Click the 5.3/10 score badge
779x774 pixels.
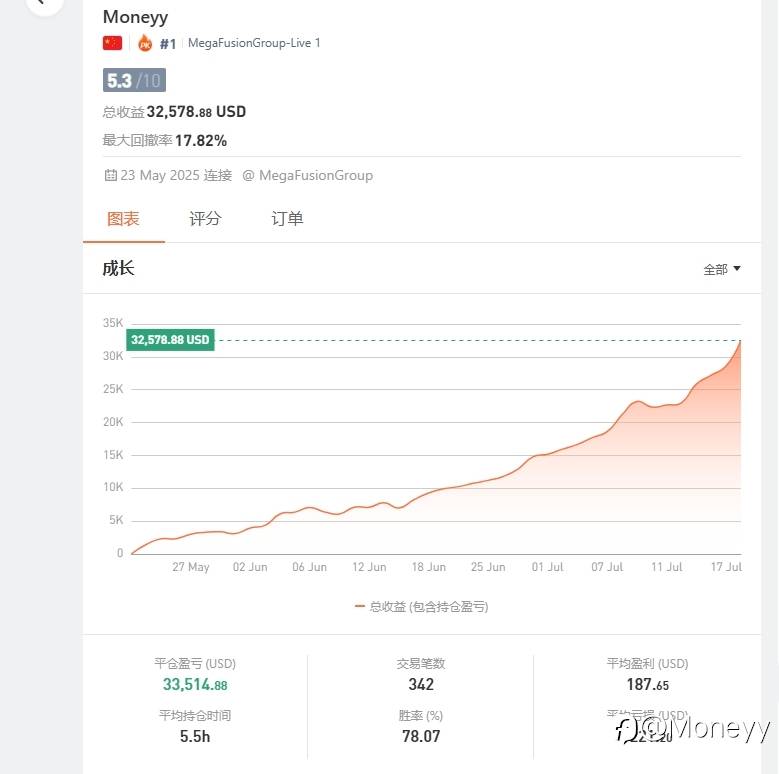coord(134,80)
